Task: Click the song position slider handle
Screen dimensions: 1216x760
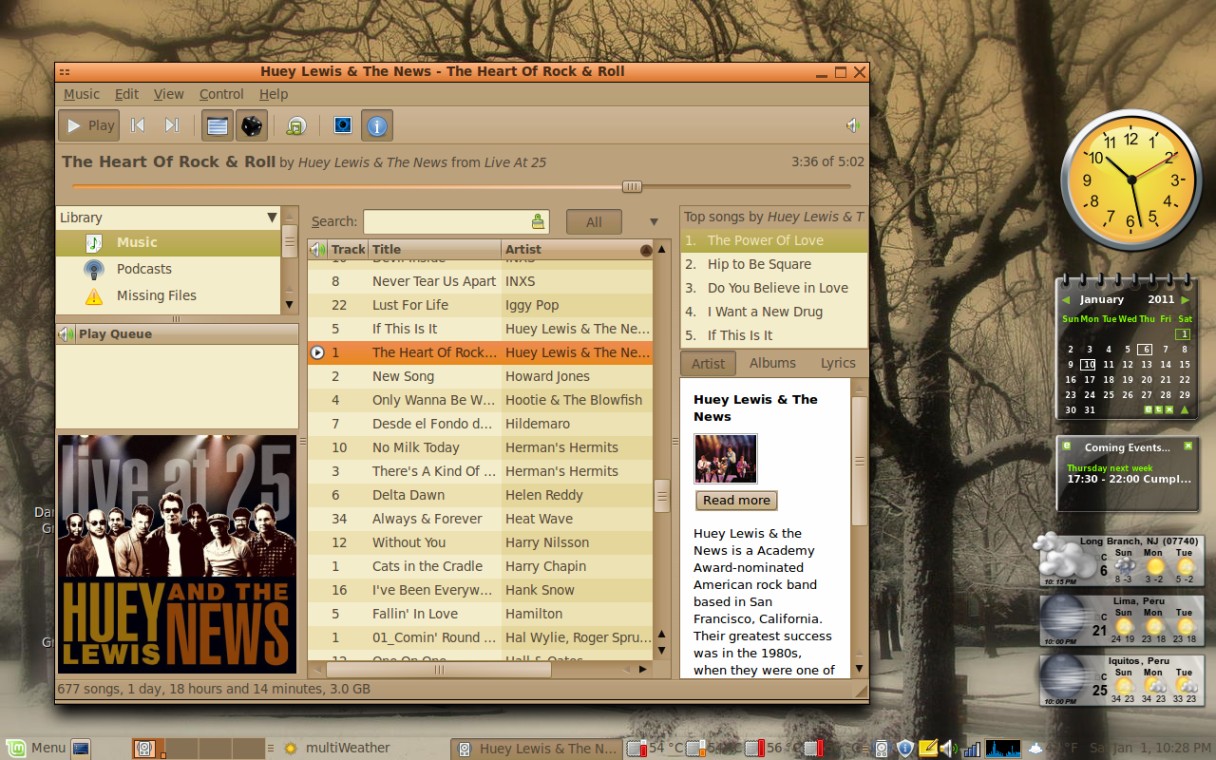Action: pos(632,186)
